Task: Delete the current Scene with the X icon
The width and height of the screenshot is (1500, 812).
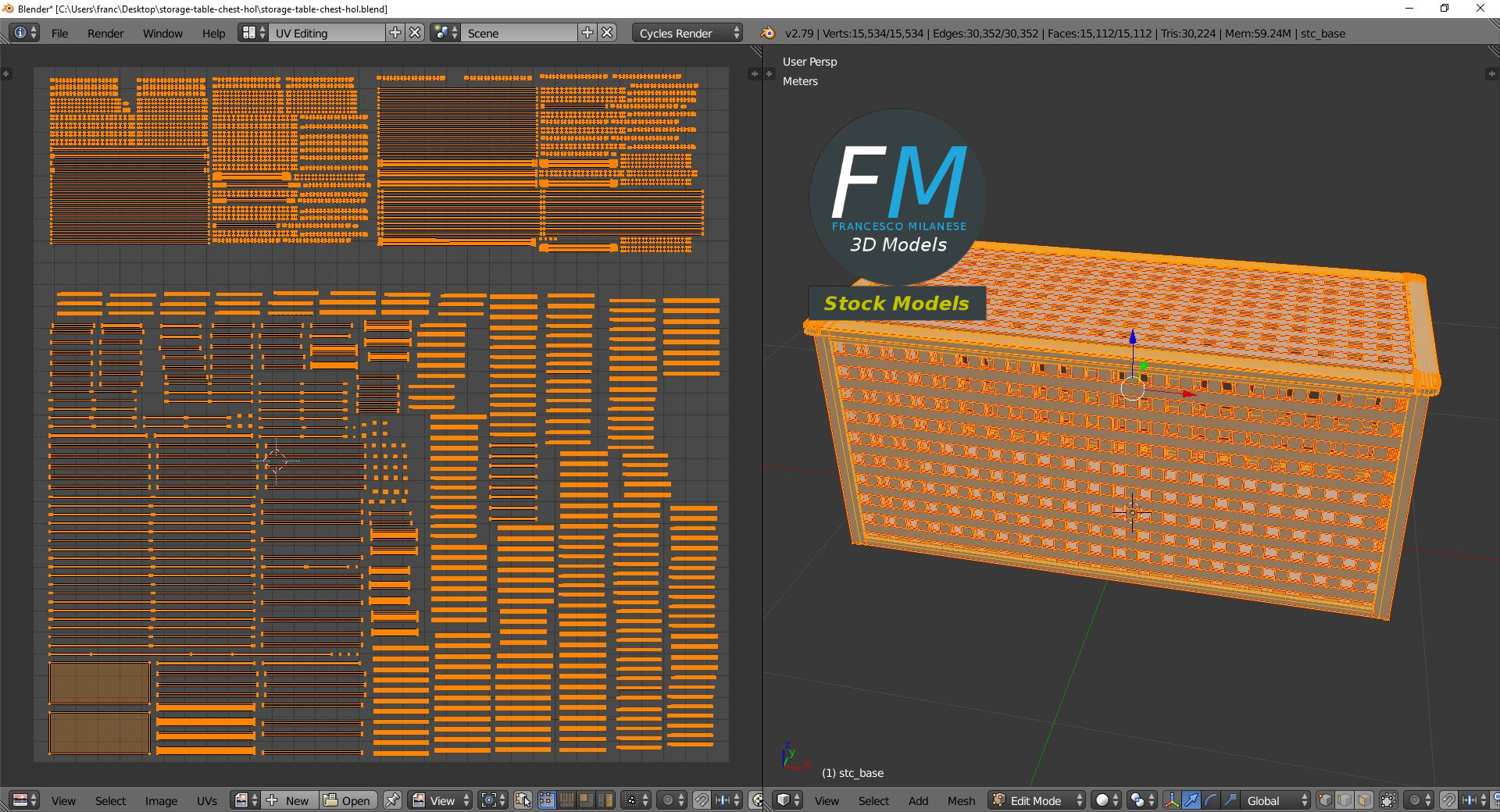Action: pos(607,33)
